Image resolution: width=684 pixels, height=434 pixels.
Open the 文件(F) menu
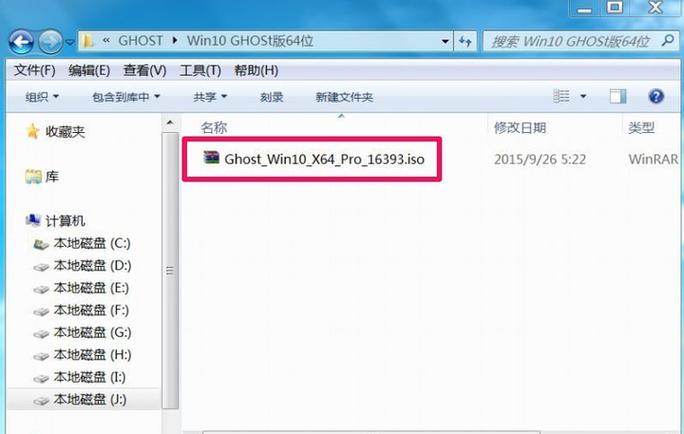coord(34,70)
